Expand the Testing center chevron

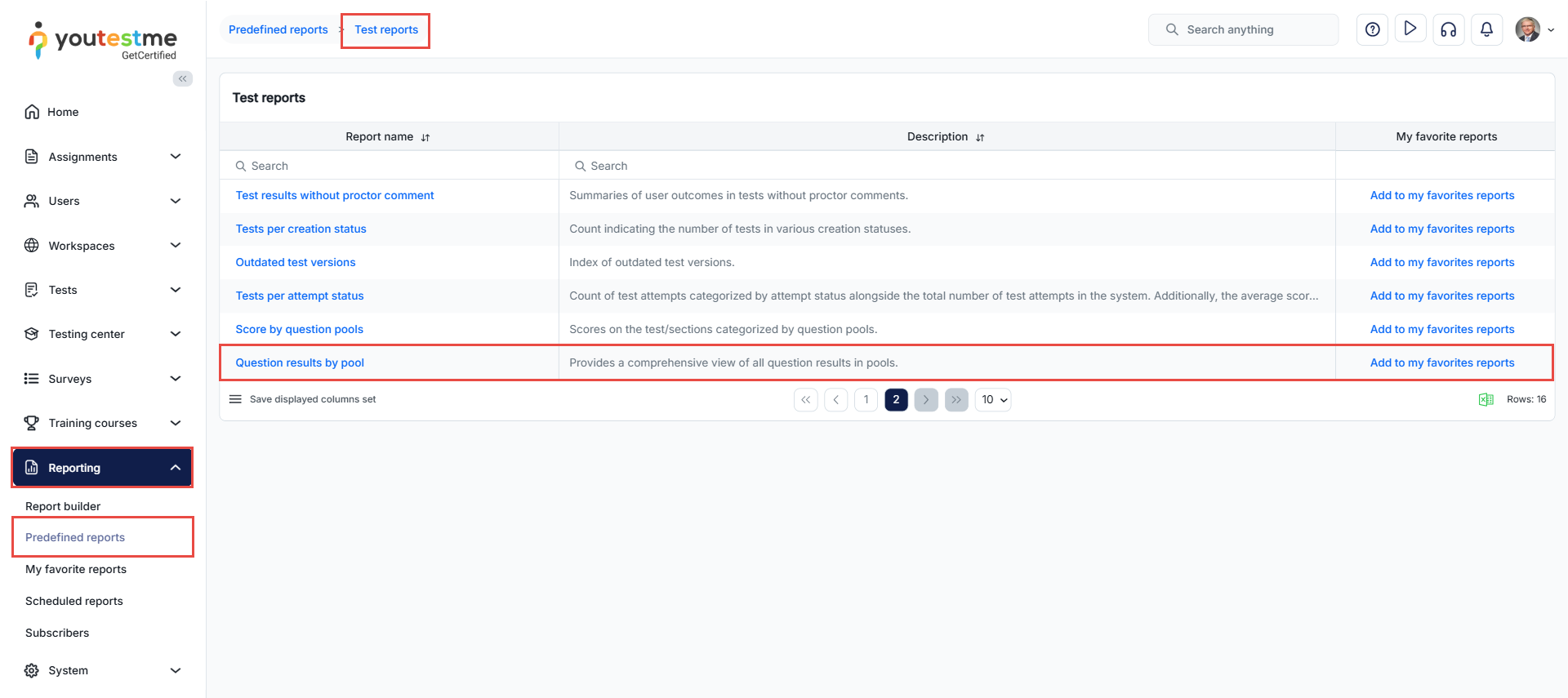(x=176, y=334)
